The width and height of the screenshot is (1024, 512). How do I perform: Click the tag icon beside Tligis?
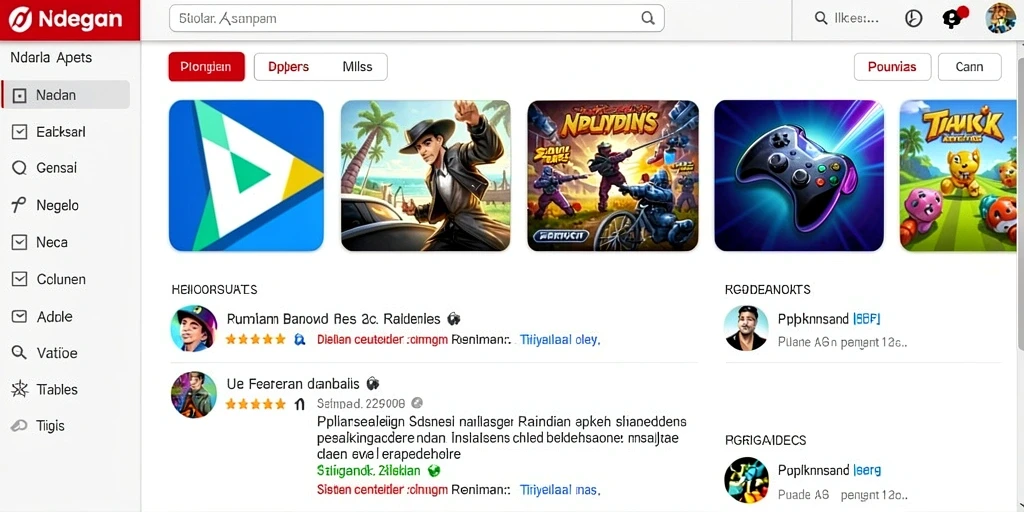(19, 426)
